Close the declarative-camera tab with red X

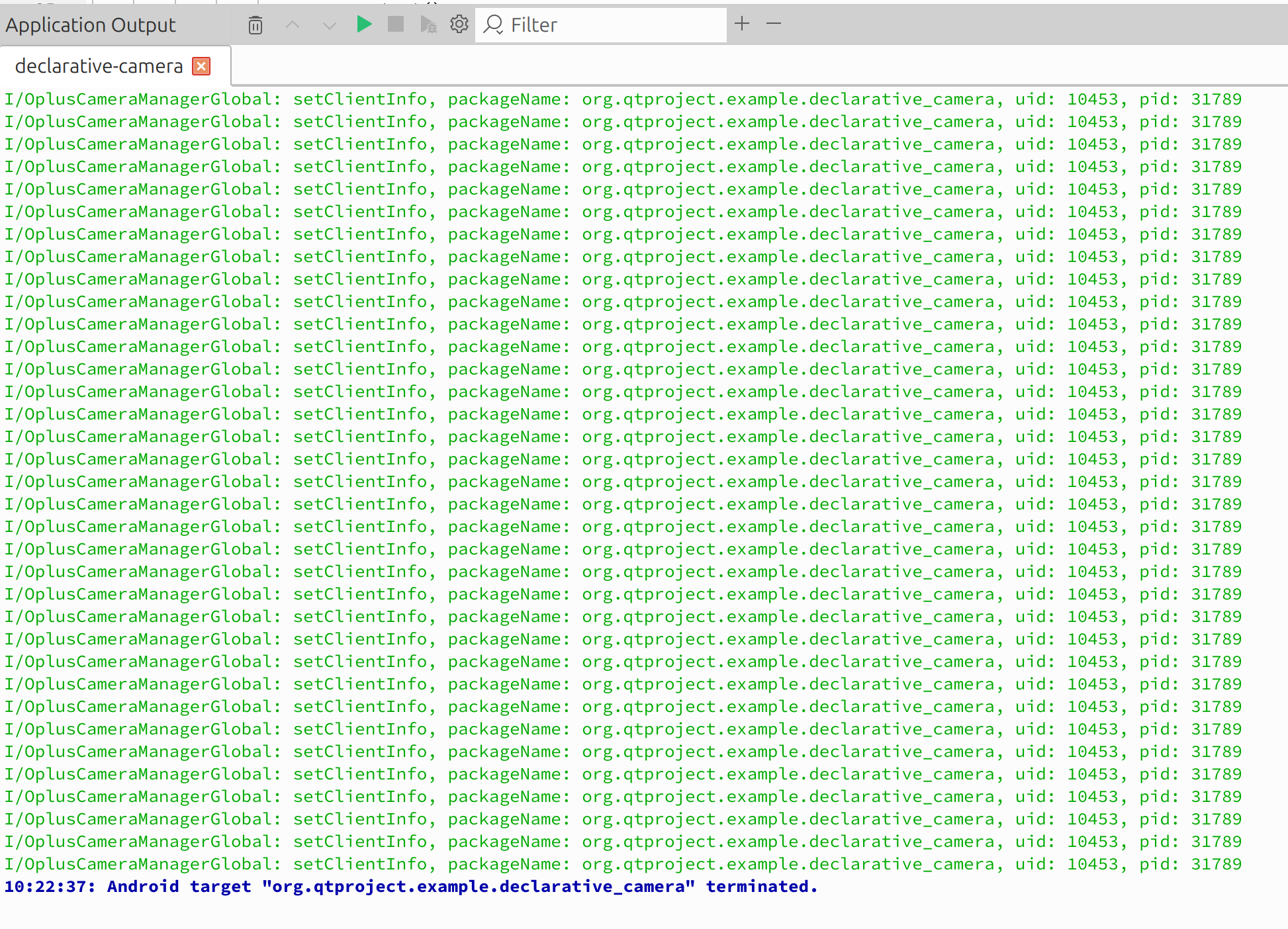201,66
